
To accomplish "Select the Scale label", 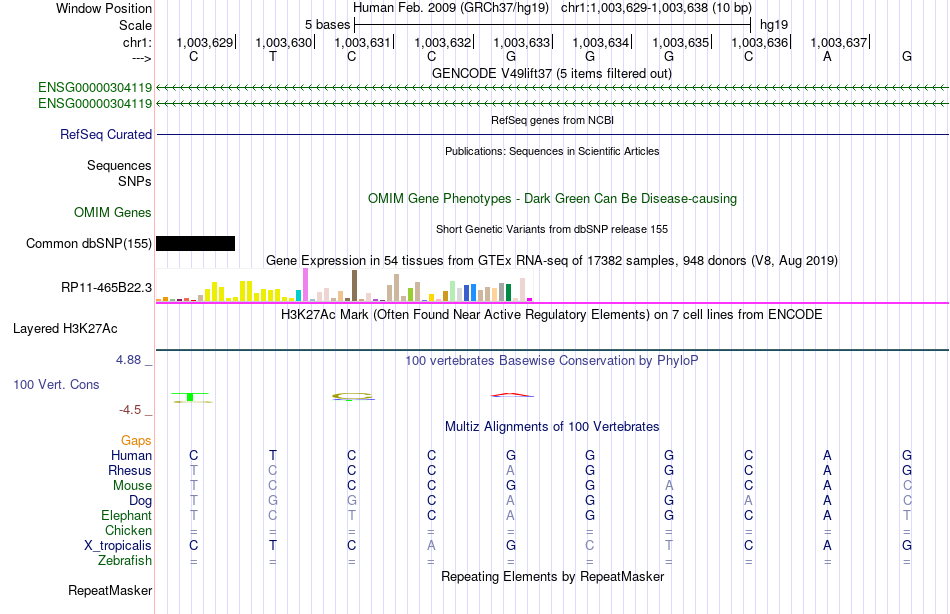I will [x=135, y=25].
